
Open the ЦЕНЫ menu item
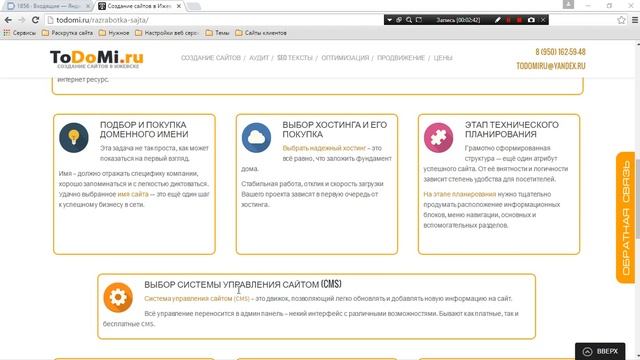(x=443, y=58)
